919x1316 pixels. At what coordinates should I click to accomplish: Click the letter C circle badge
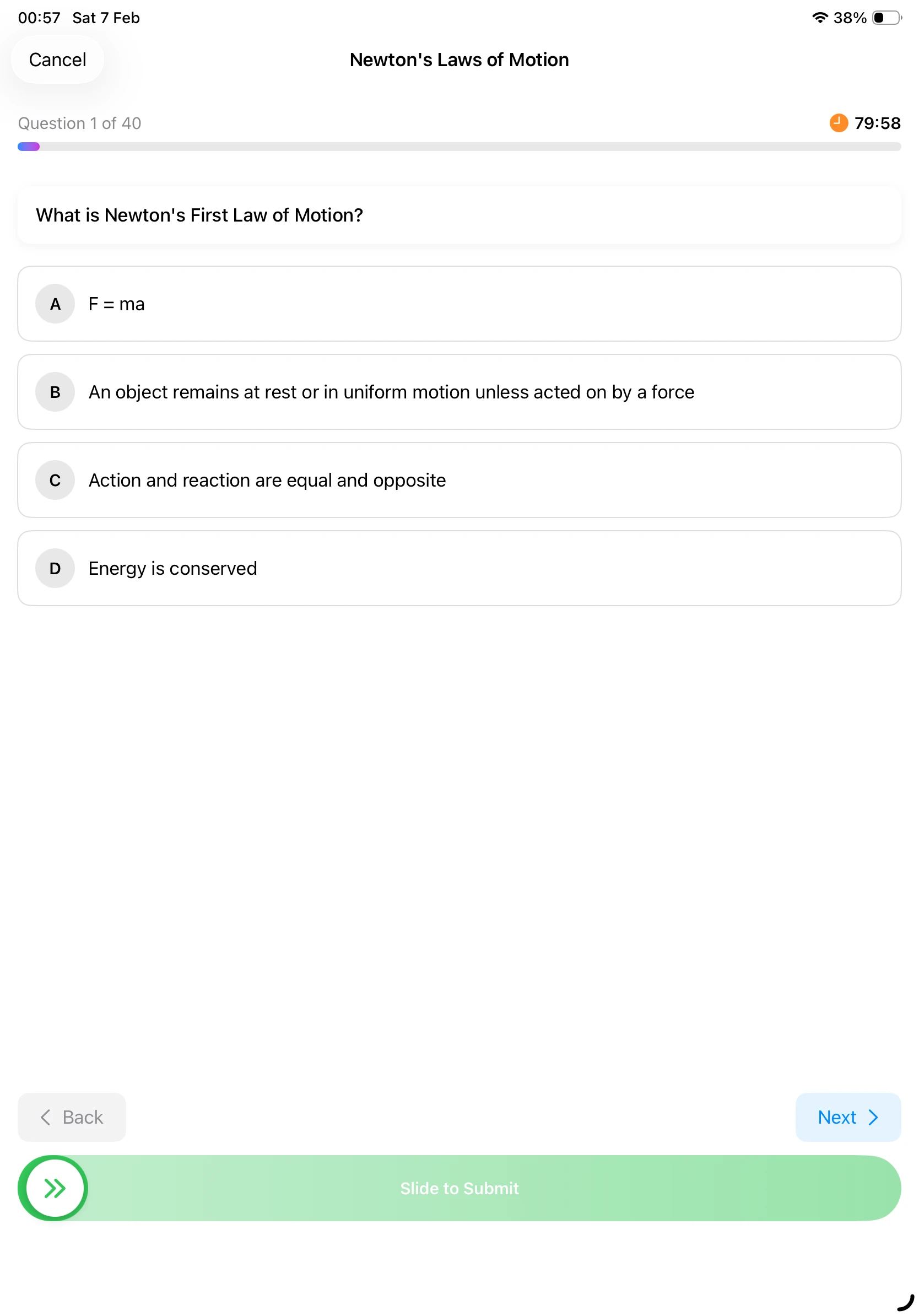55,481
